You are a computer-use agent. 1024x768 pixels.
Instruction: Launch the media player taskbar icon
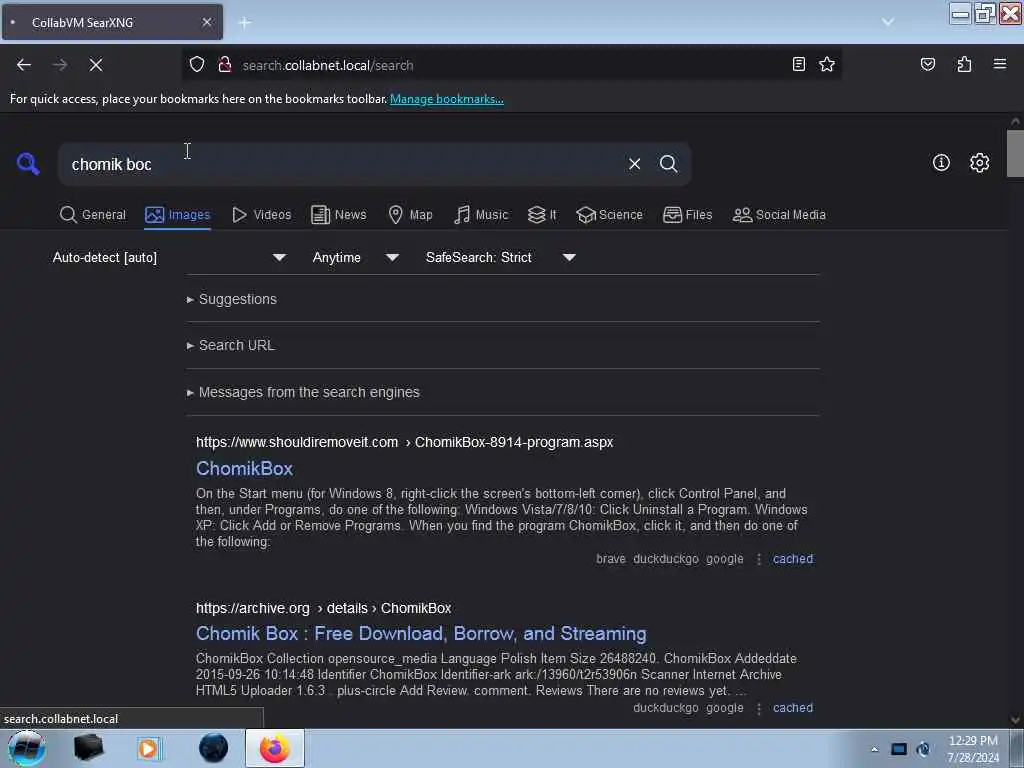[x=148, y=748]
